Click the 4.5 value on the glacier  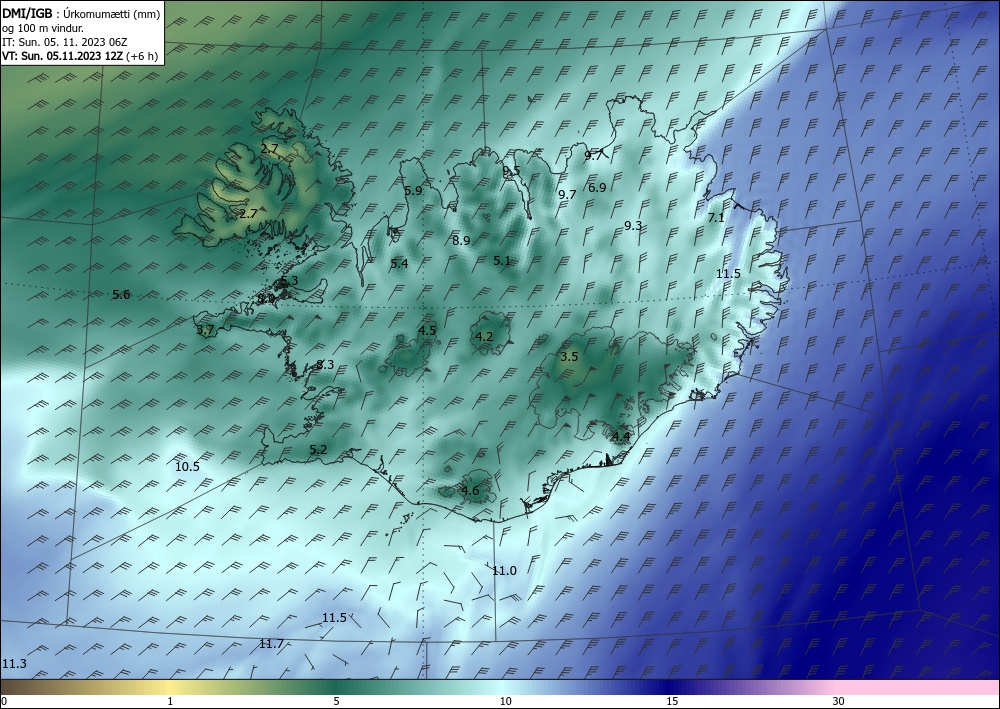427,330
